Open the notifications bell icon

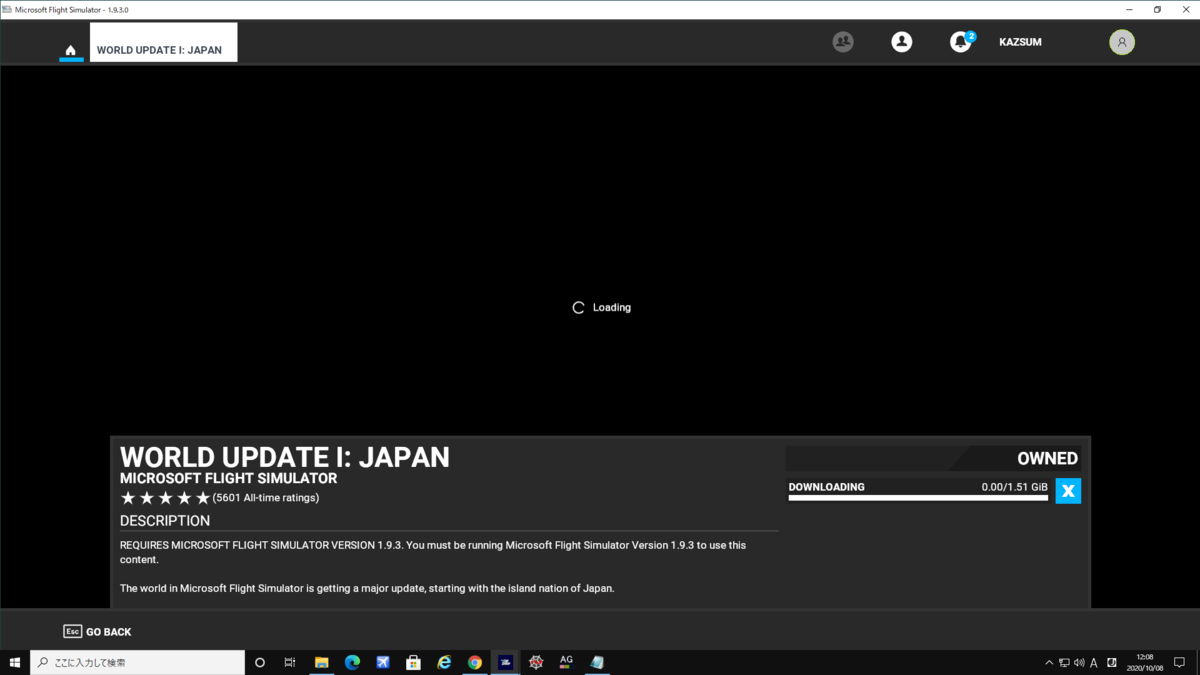961,42
